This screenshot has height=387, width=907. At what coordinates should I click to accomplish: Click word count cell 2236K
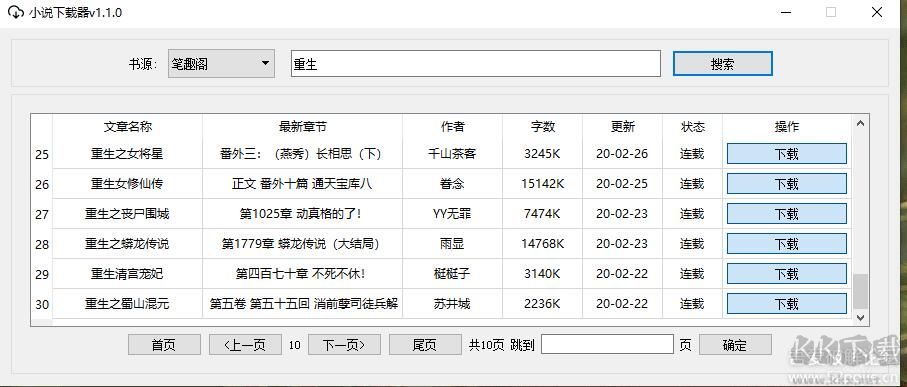[x=543, y=304]
